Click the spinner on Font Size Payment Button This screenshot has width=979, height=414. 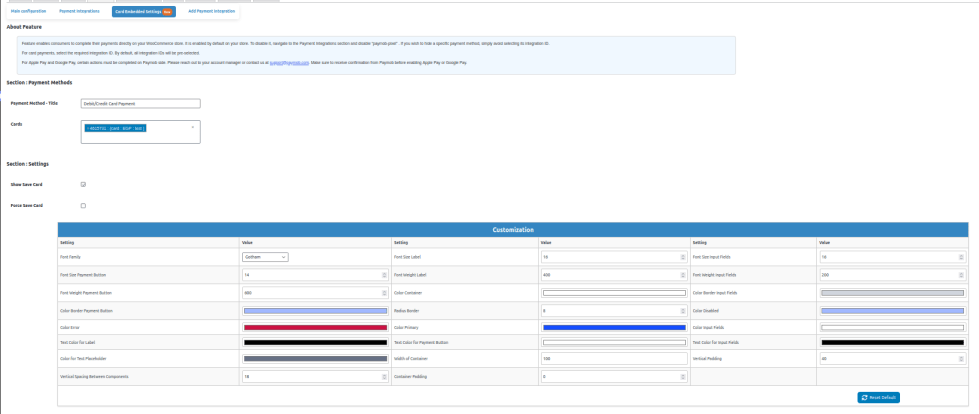click(385, 274)
